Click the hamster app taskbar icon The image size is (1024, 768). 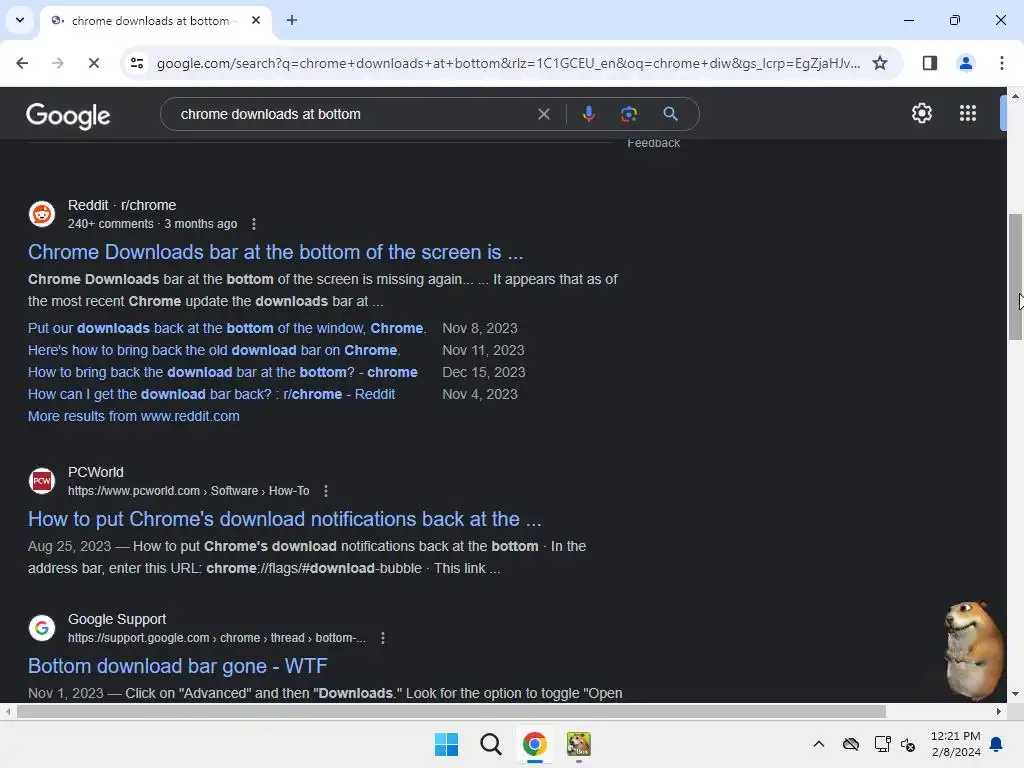click(x=579, y=744)
